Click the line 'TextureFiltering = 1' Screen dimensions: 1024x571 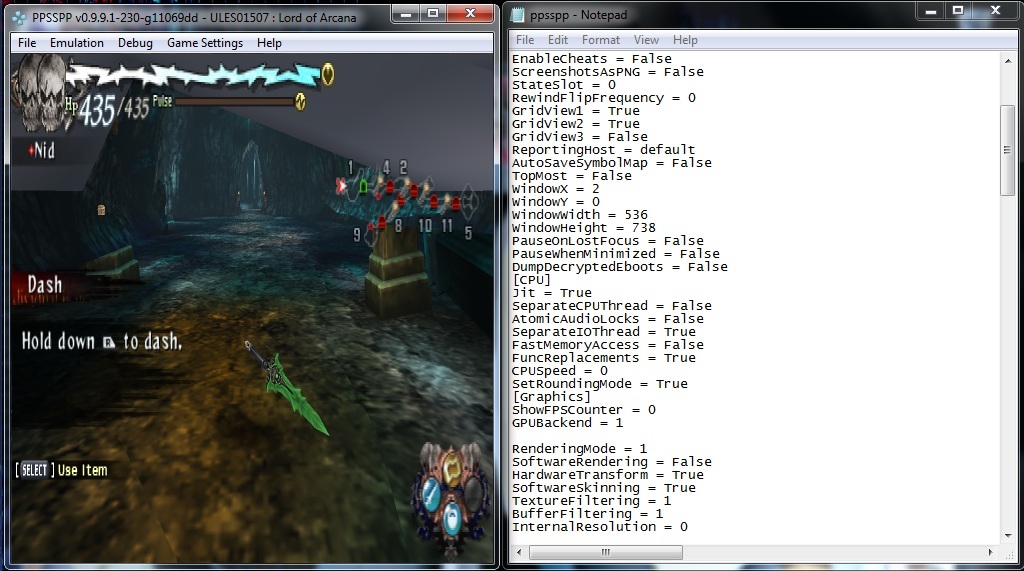pyautogui.click(x=592, y=501)
